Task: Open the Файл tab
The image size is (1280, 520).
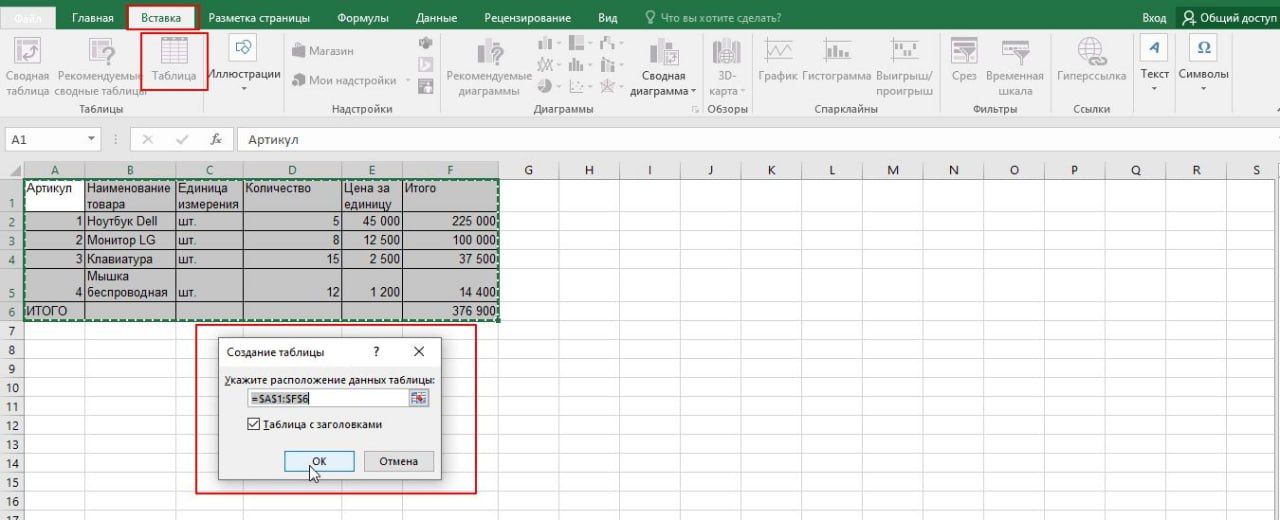Action: [x=28, y=18]
